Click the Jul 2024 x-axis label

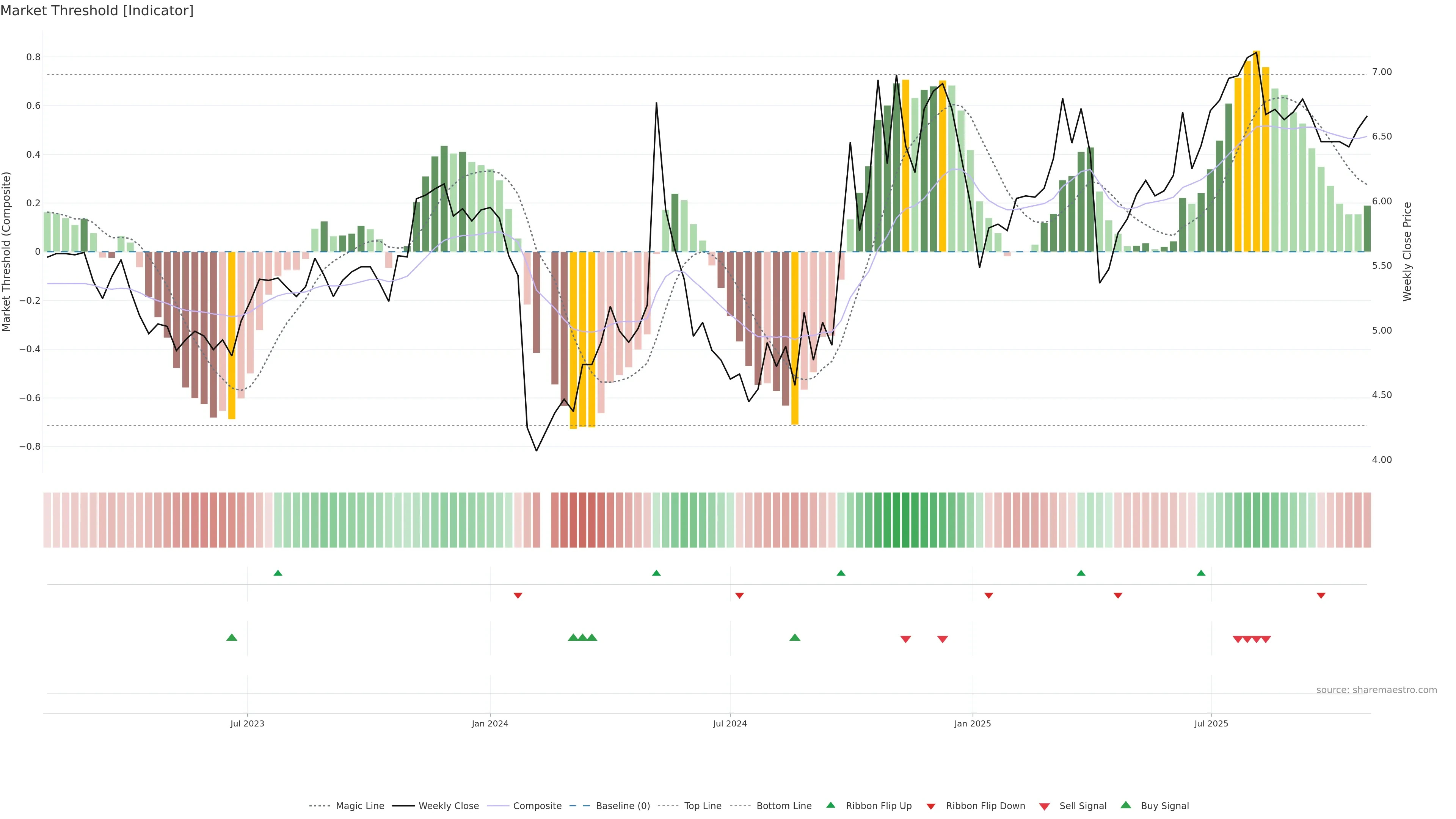click(730, 723)
